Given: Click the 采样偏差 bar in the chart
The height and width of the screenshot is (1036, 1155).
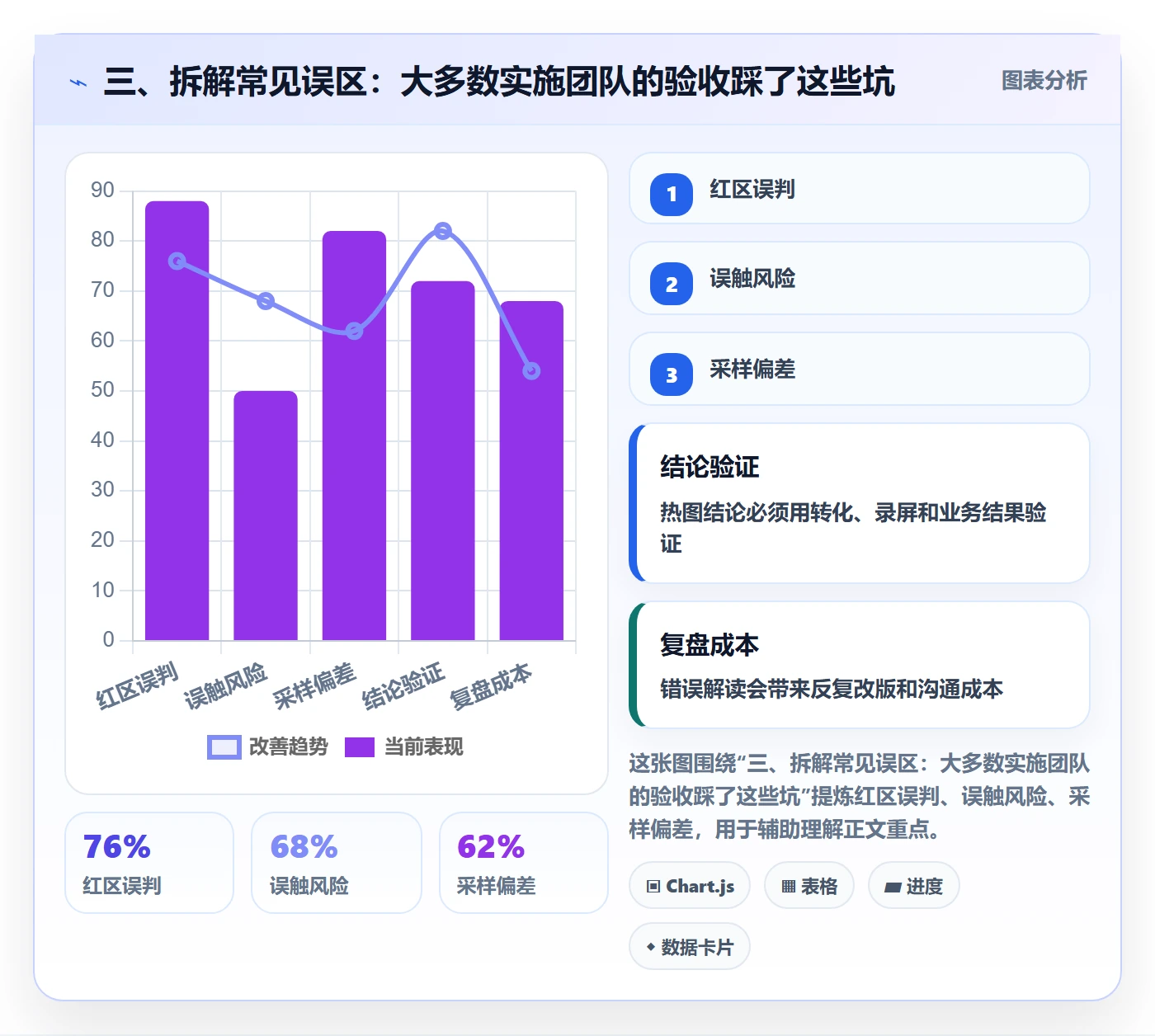Looking at the screenshot, I should pyautogui.click(x=354, y=436).
